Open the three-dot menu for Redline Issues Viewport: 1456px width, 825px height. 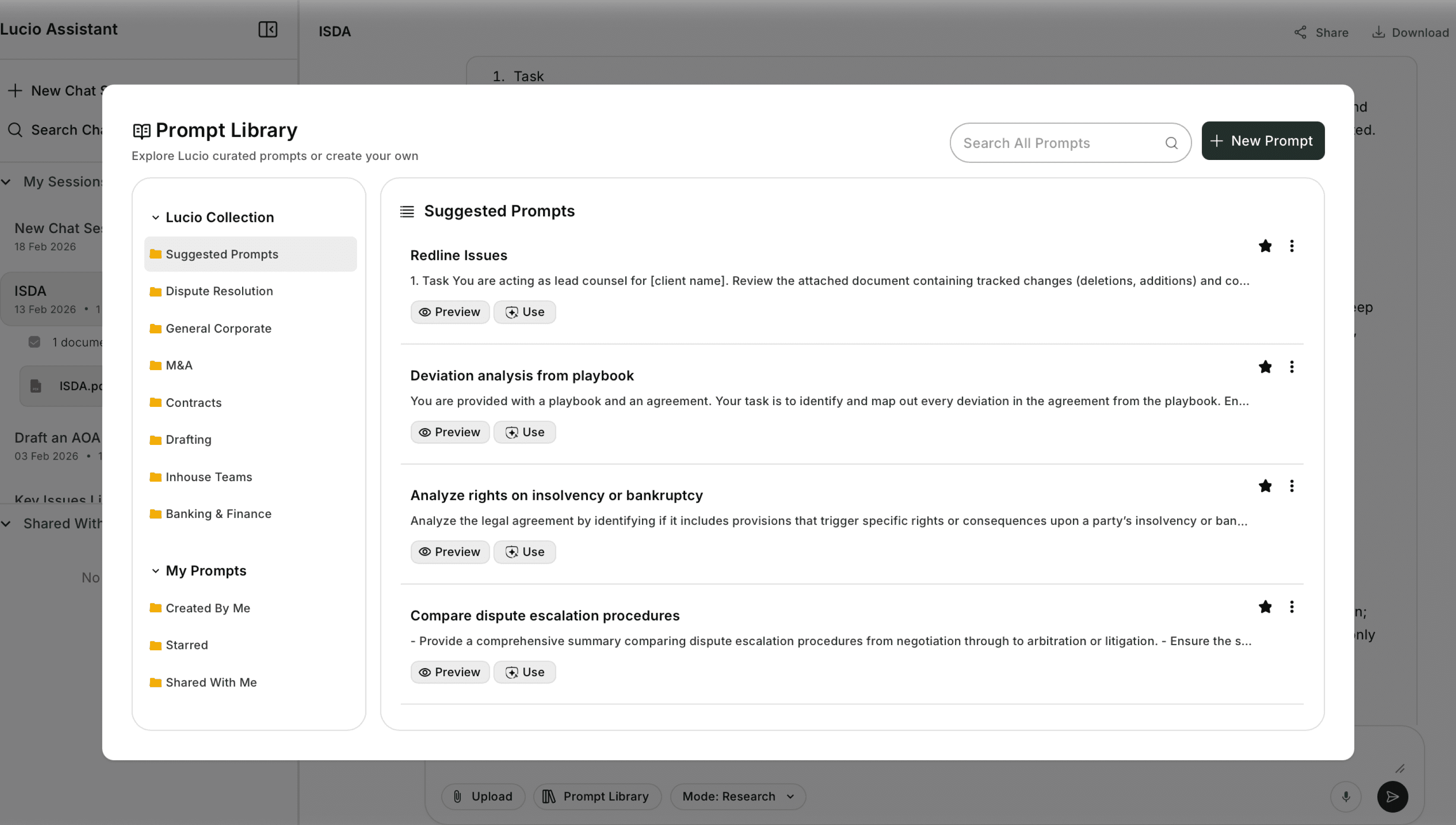(x=1292, y=246)
